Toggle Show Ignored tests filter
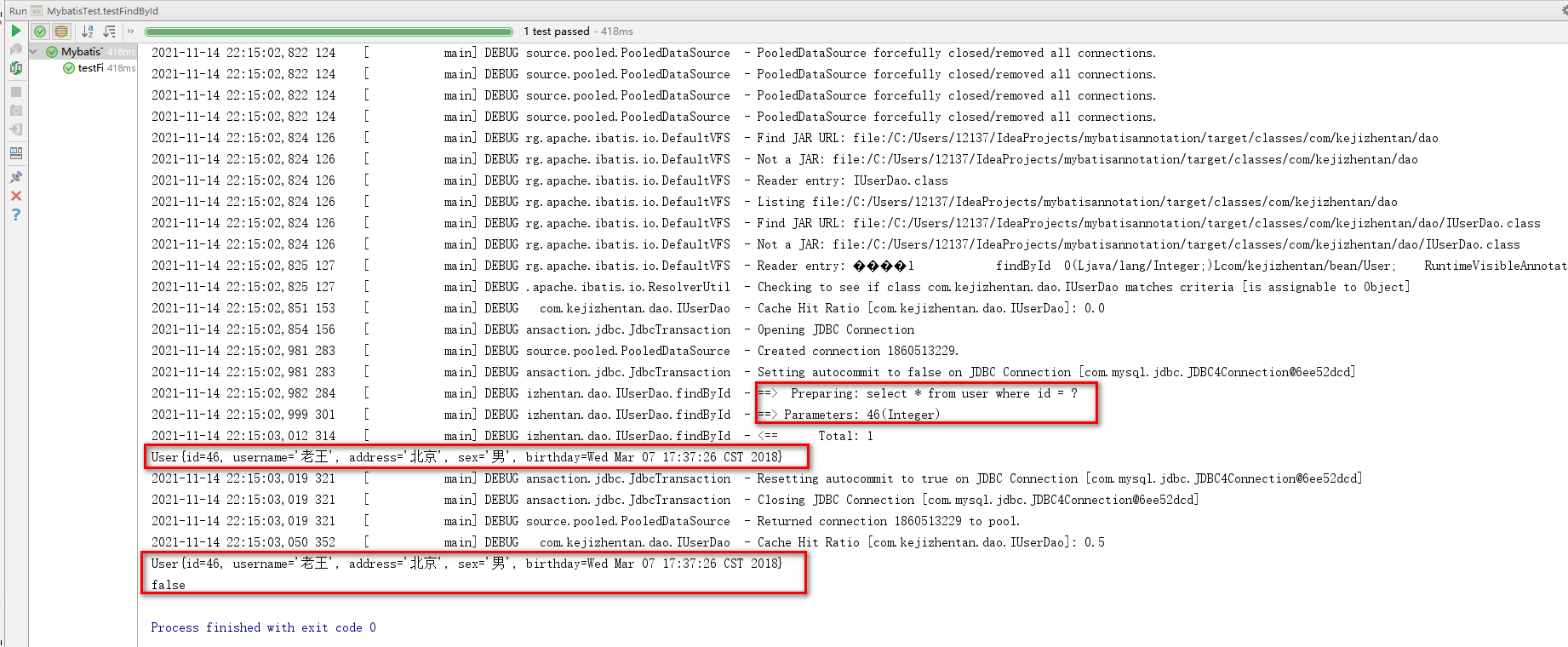Viewport: 1568px width, 647px height. pos(61,31)
